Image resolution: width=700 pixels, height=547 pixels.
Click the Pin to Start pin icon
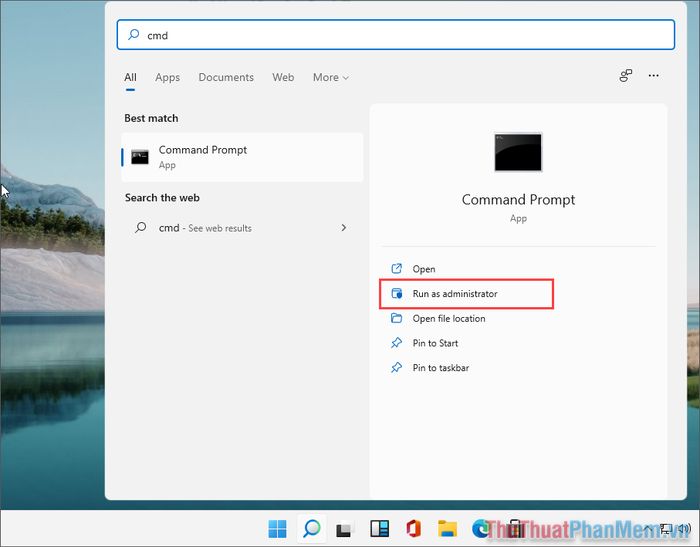pyautogui.click(x=396, y=343)
